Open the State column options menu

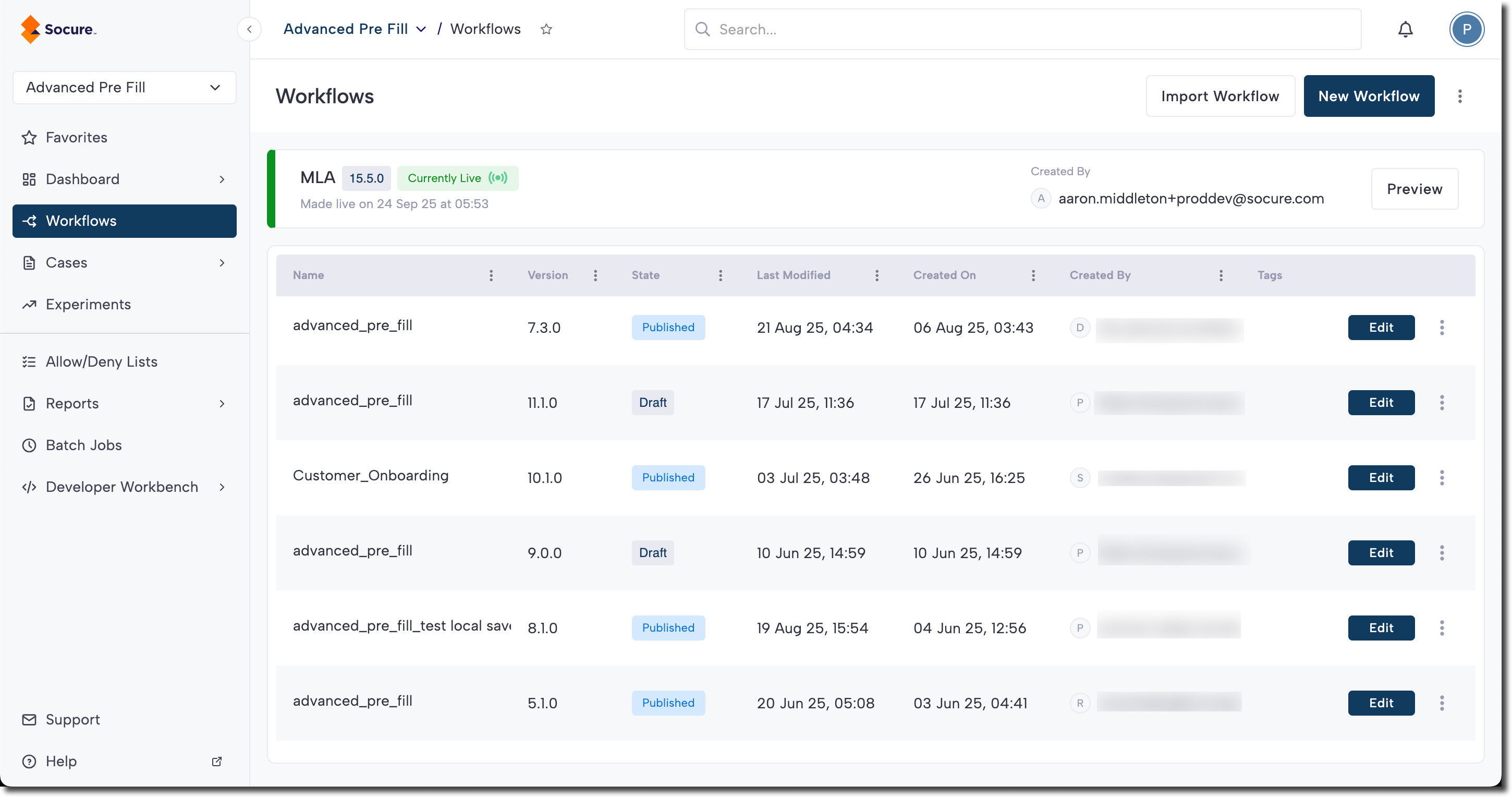coord(720,275)
